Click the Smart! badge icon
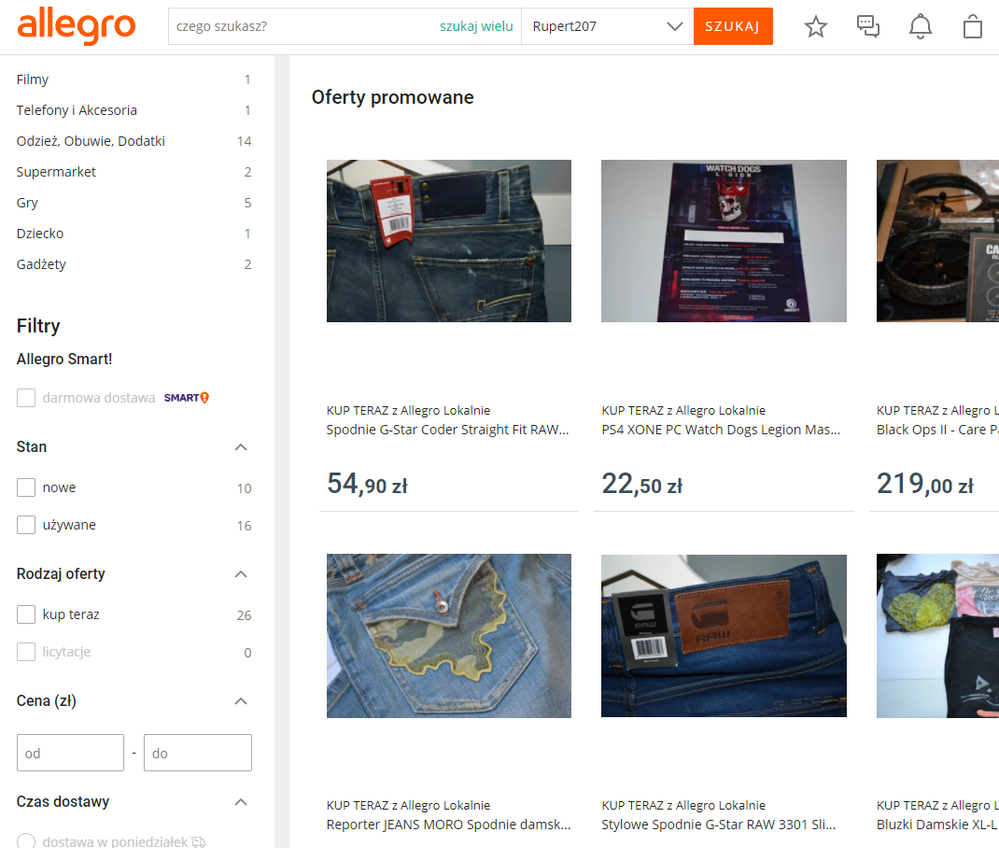Image resolution: width=999 pixels, height=848 pixels. (x=187, y=398)
